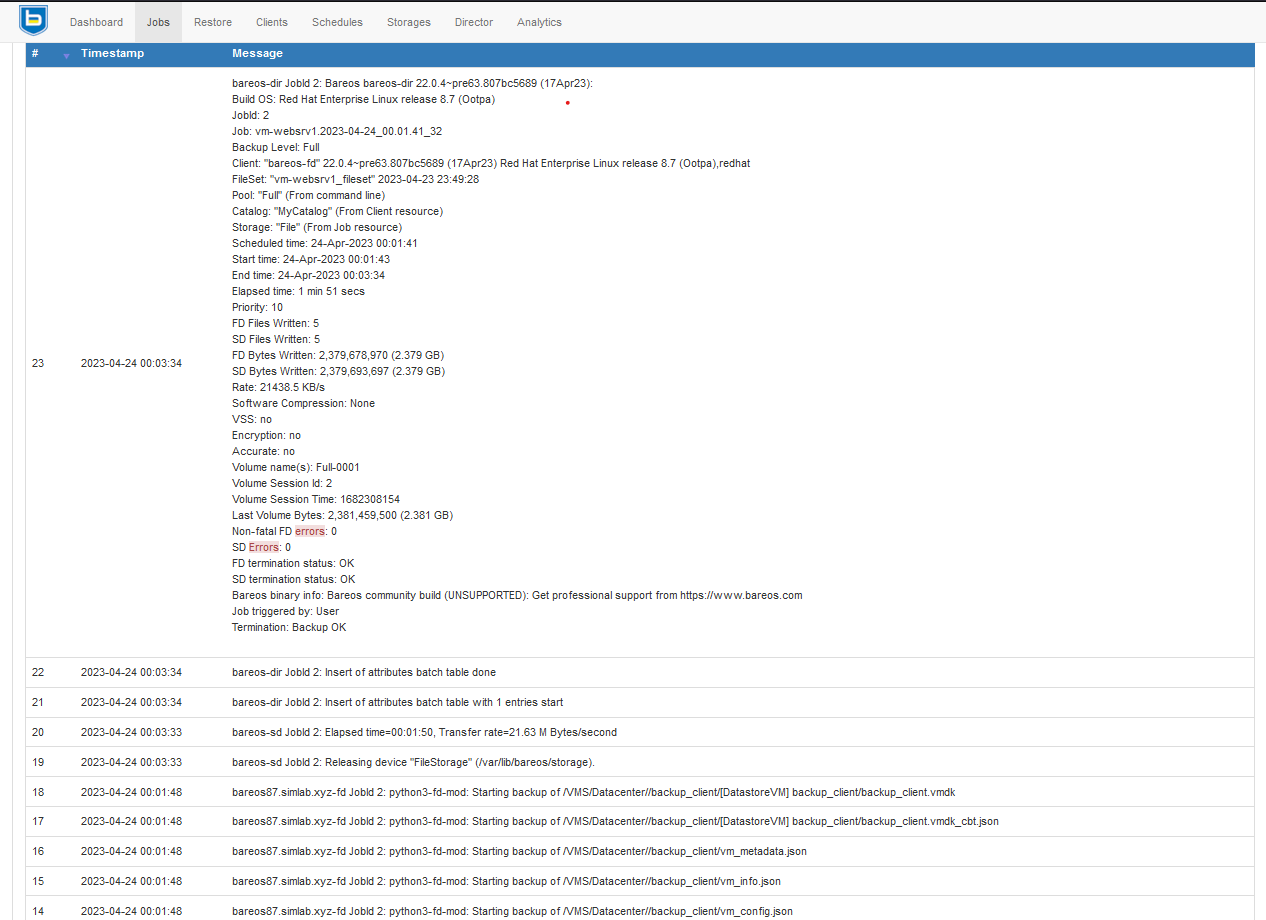Click the https://www.bareos.com URL text

[x=740, y=595]
